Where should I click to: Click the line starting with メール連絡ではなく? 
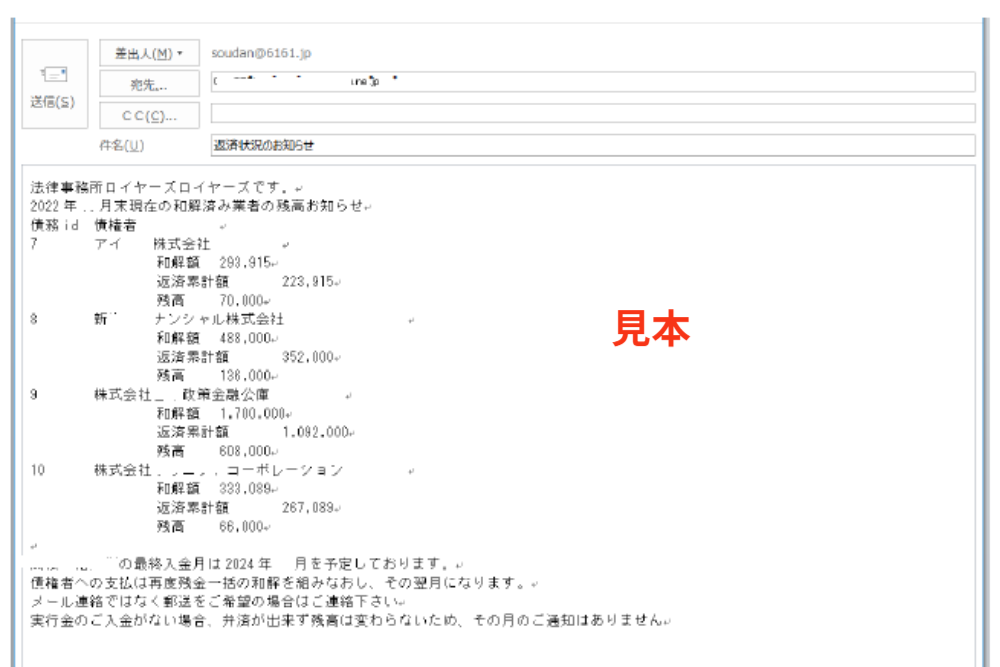[x=214, y=601]
